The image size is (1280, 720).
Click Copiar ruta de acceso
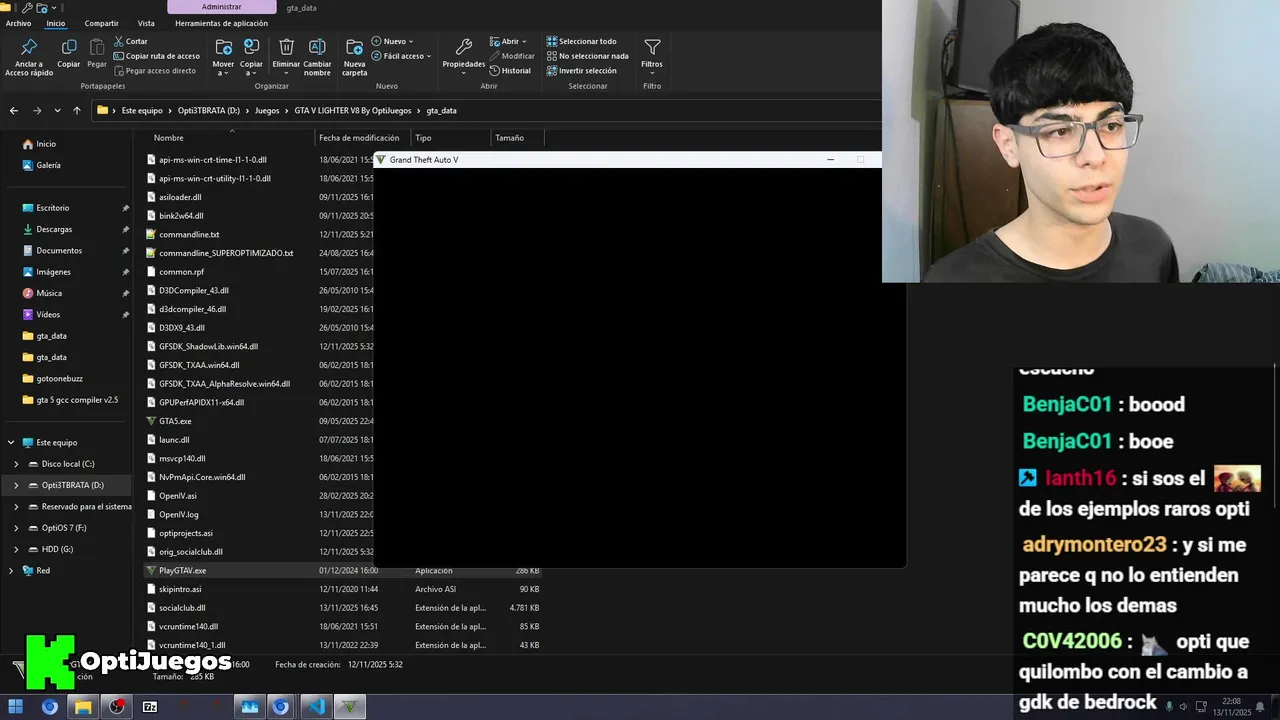pyautogui.click(x=156, y=56)
